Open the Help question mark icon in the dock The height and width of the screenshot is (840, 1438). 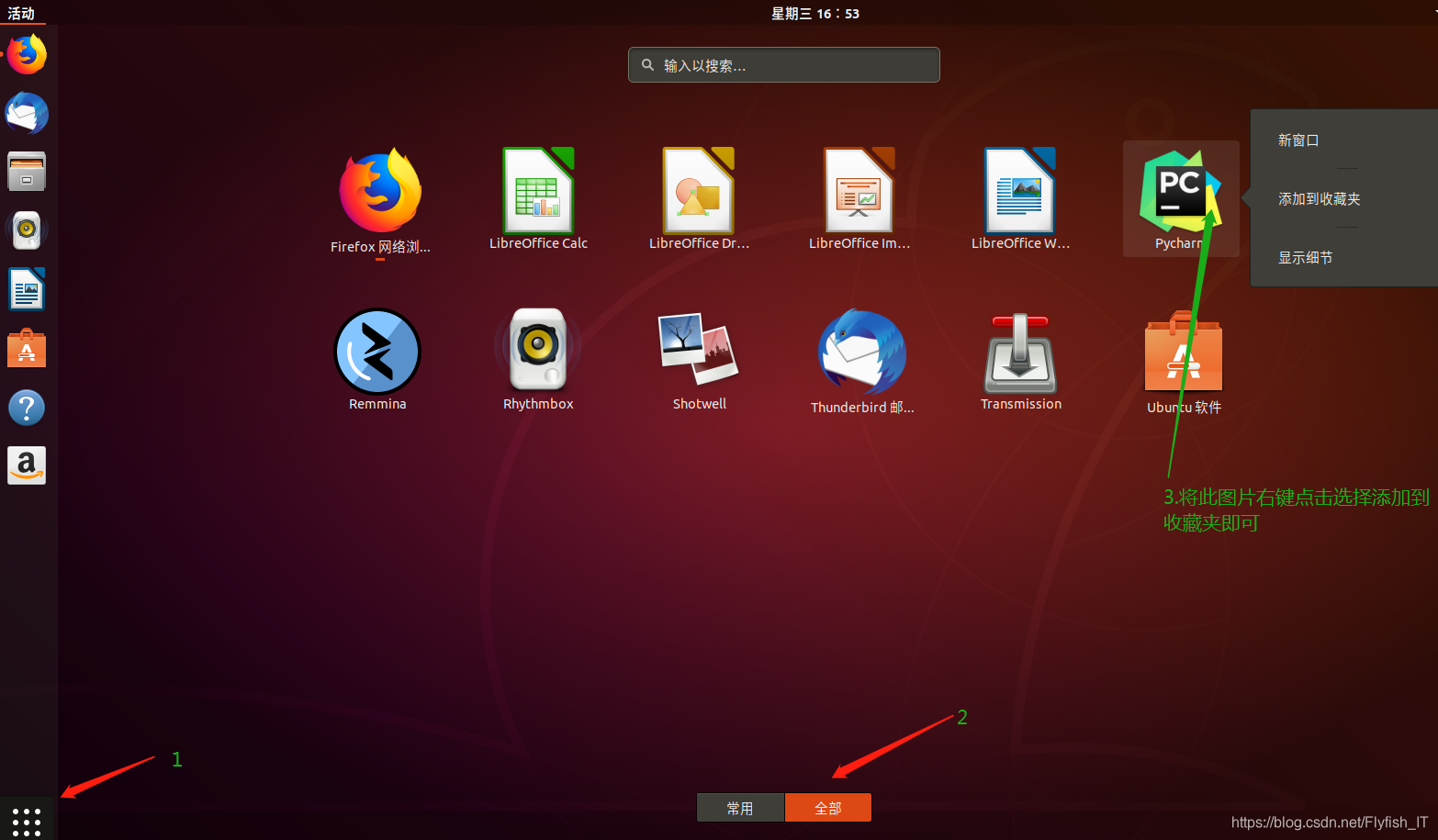click(x=27, y=408)
